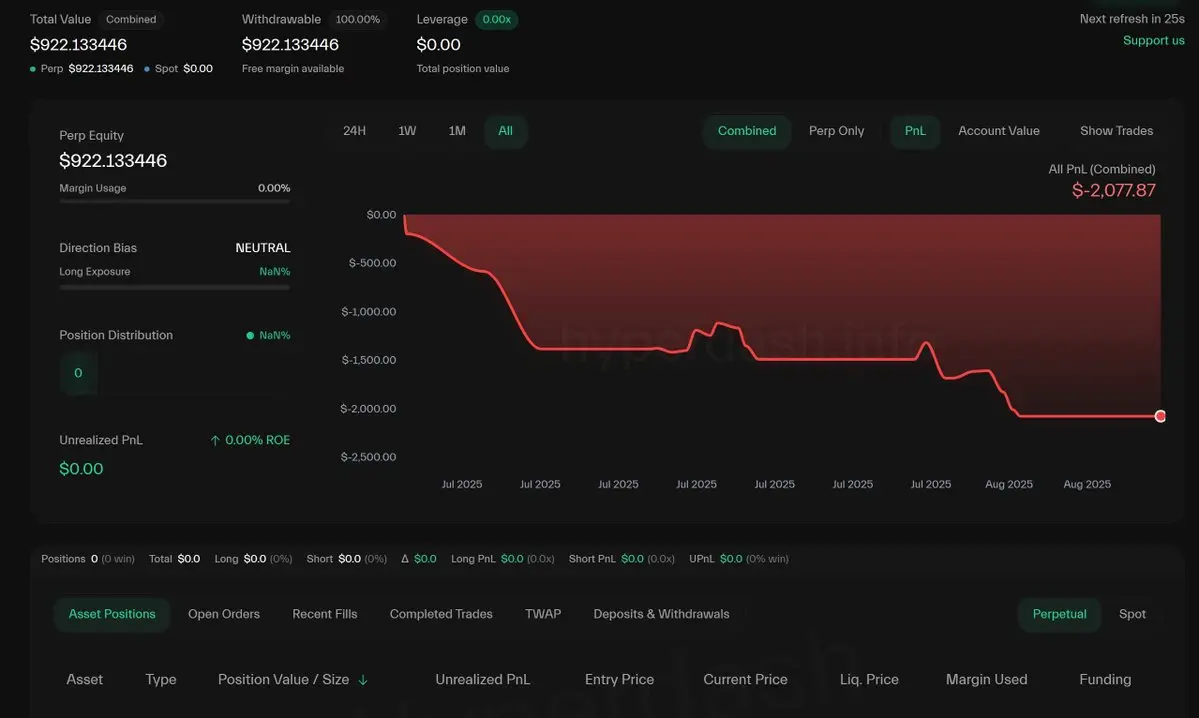
Task: Switch positions to Spot
Action: click(x=1132, y=614)
